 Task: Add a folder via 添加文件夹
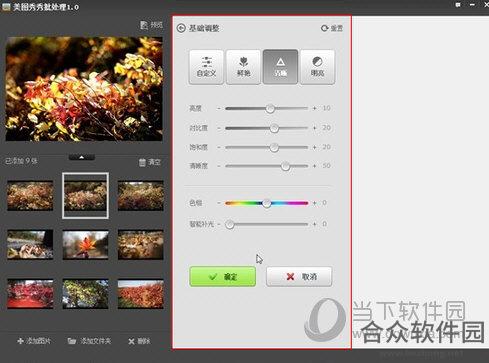(x=89, y=341)
